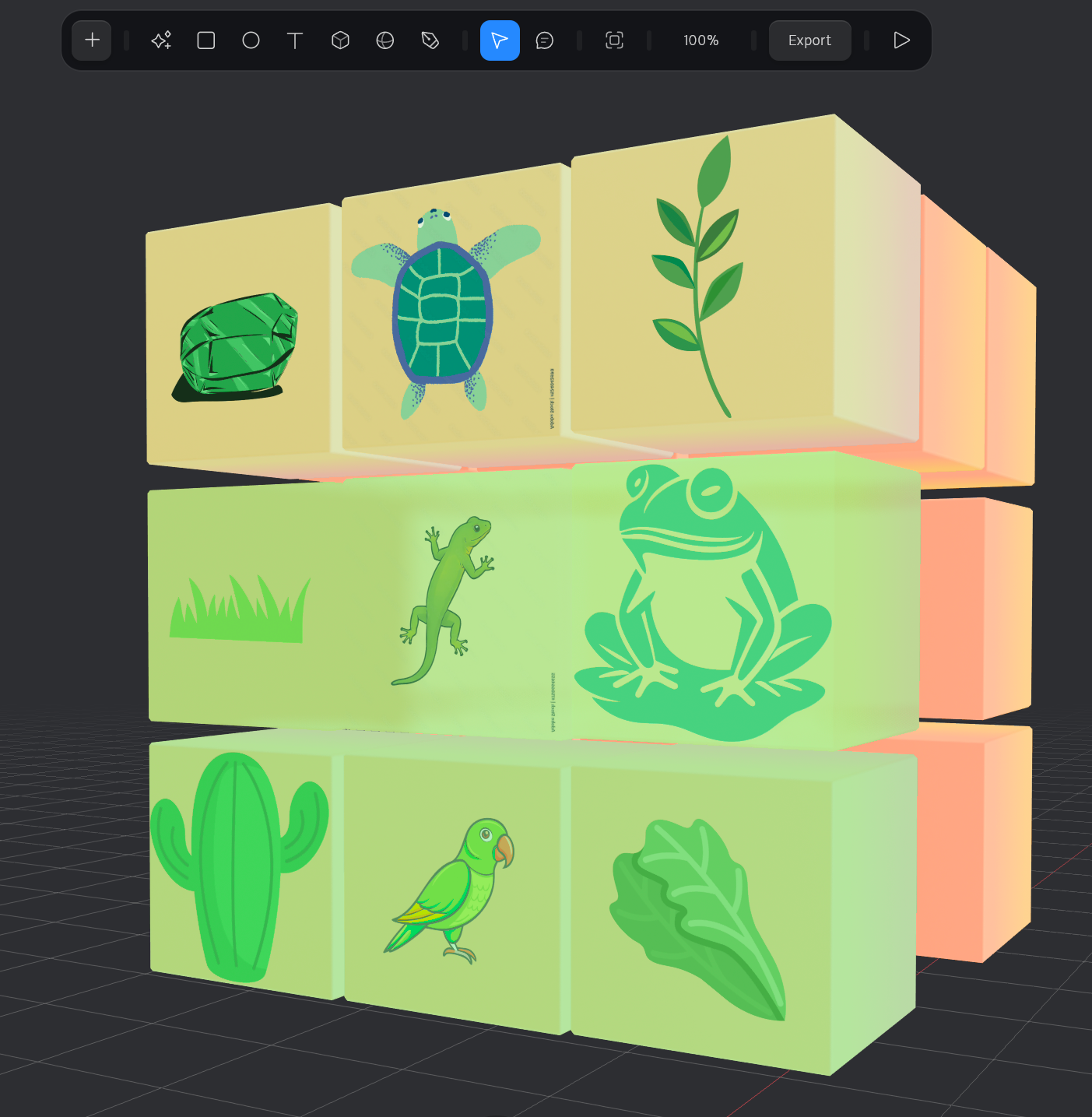The width and height of the screenshot is (1092, 1117).
Task: Activate the Text tool
Action: (x=295, y=40)
